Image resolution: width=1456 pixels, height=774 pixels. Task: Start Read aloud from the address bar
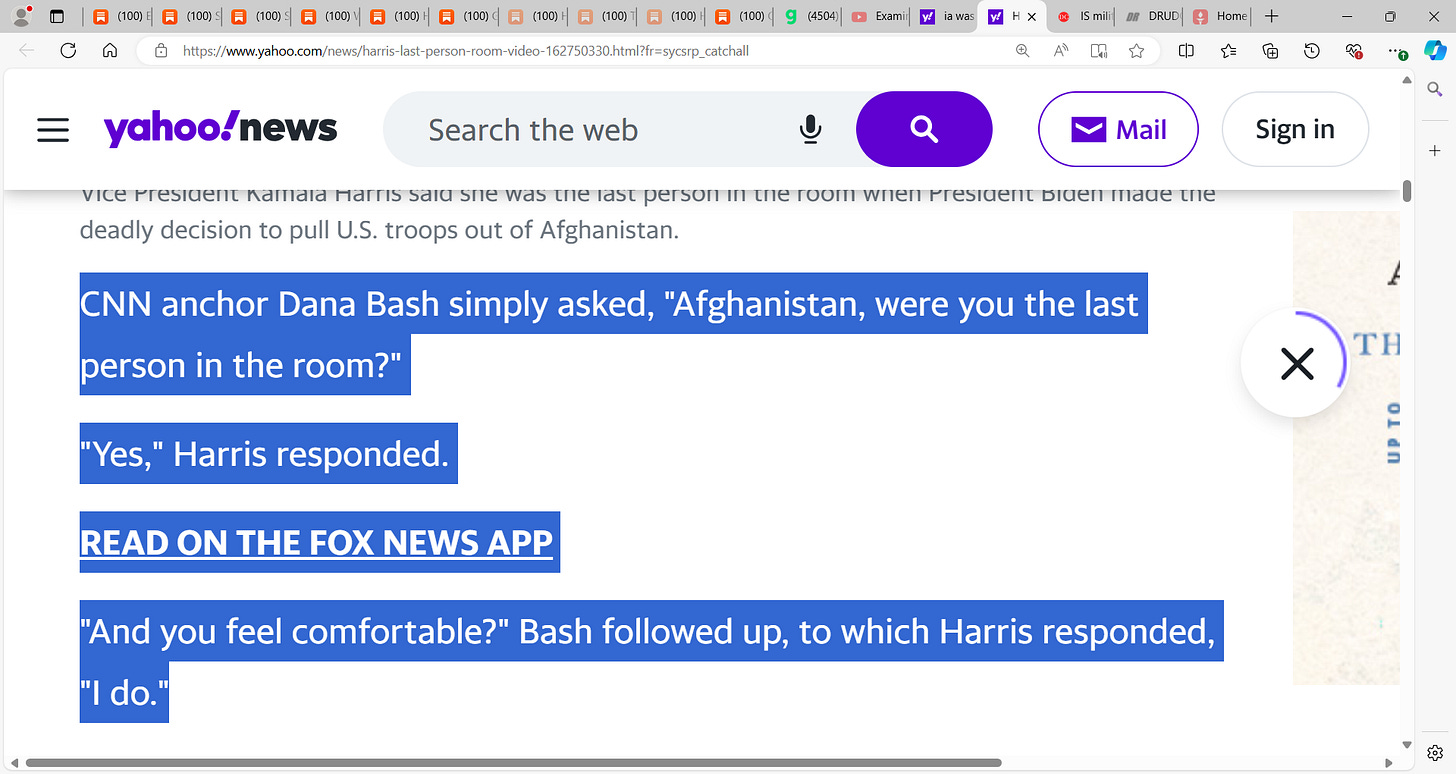pos(1061,51)
